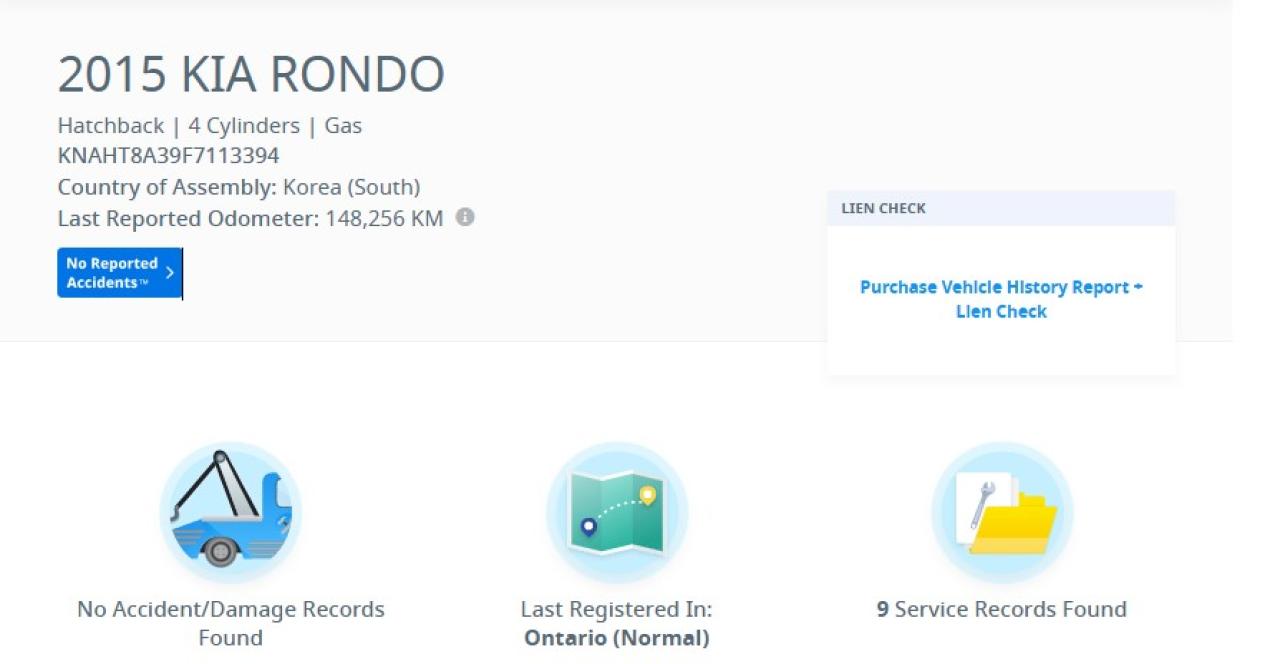1280x664 pixels.
Task: Click the 4 Cylinders engine text
Action: pyautogui.click(x=244, y=126)
